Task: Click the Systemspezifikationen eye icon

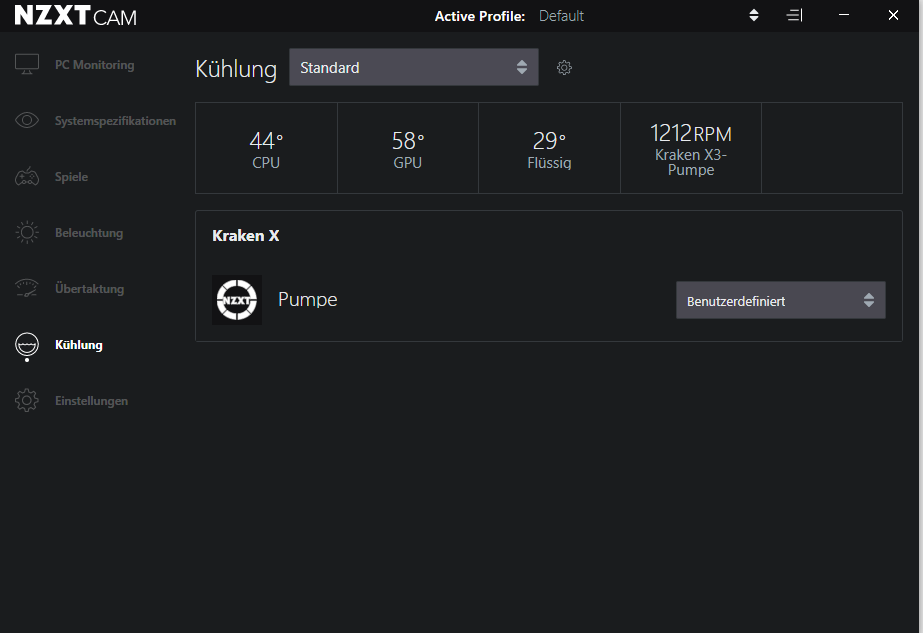Action: 26,120
